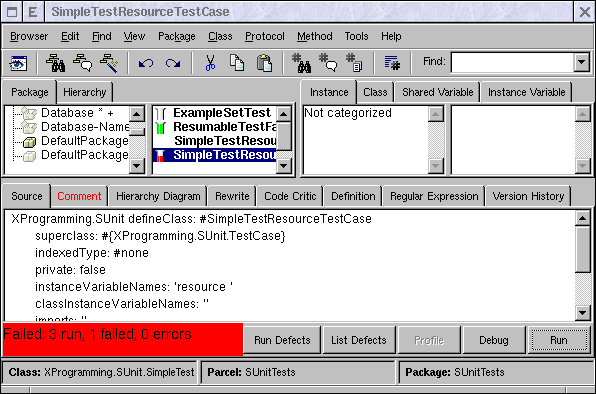Switch to the Package tab
Viewport: 596px width, 394px height.
tap(30, 92)
